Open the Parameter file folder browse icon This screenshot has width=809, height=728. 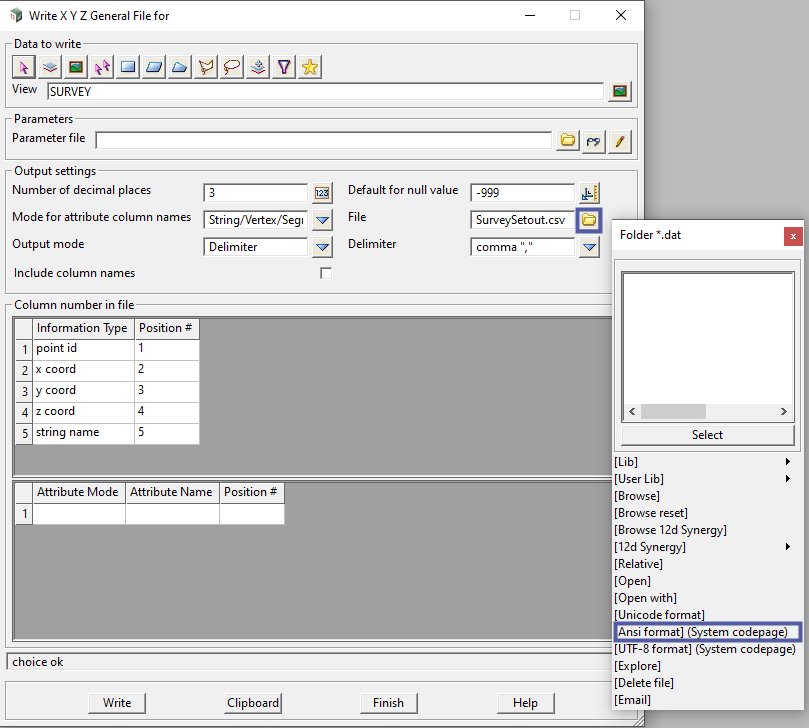coord(568,141)
